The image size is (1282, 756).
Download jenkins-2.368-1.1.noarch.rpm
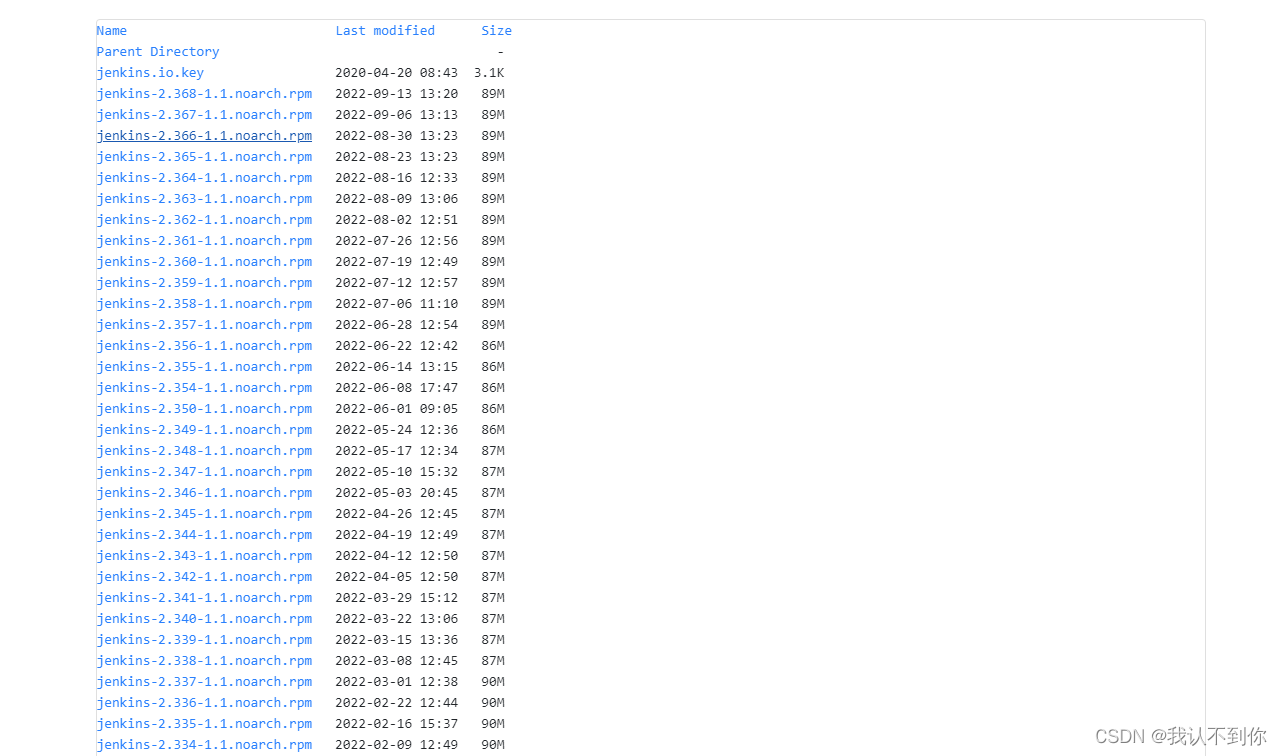(x=204, y=94)
